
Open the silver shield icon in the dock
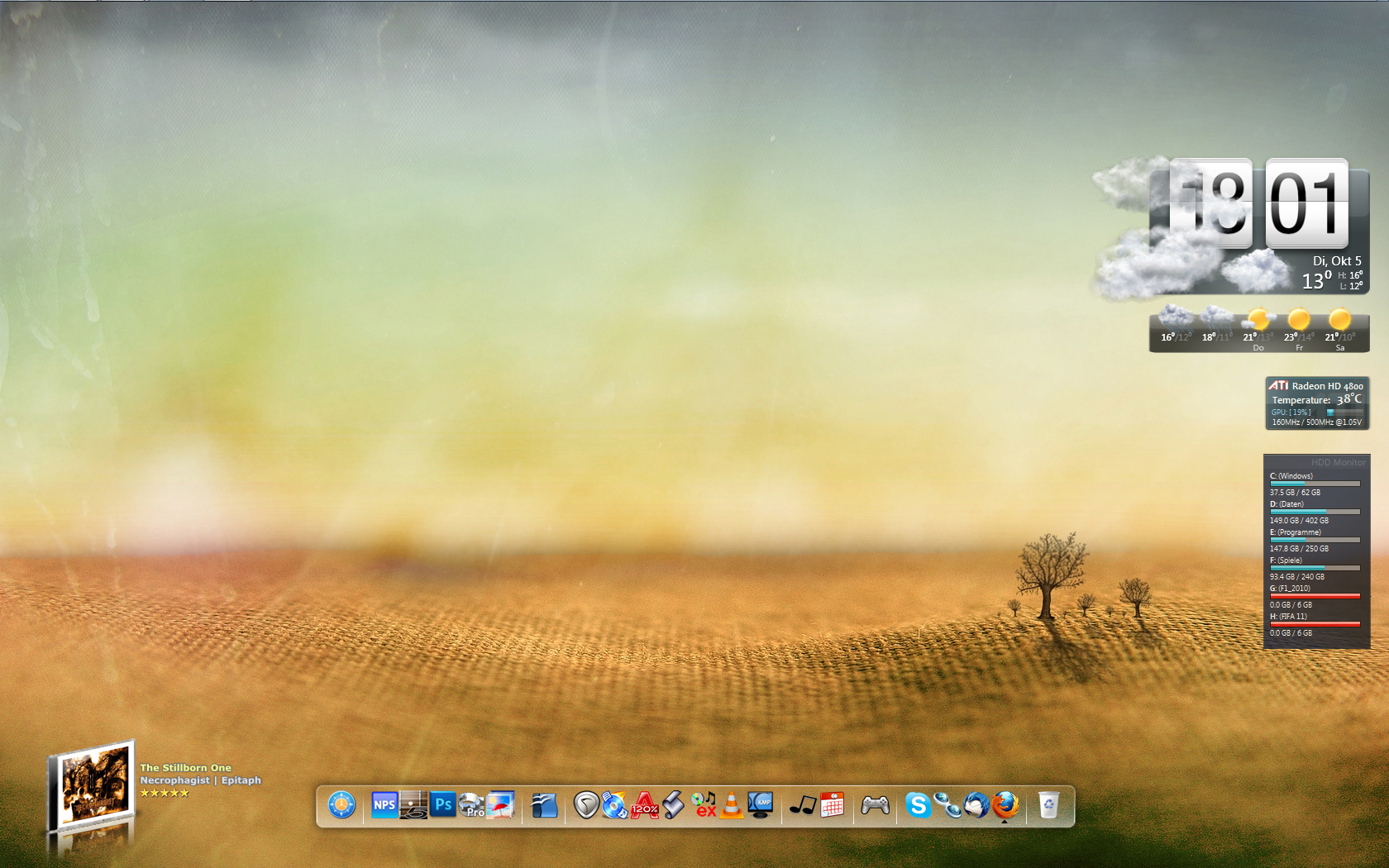586,804
